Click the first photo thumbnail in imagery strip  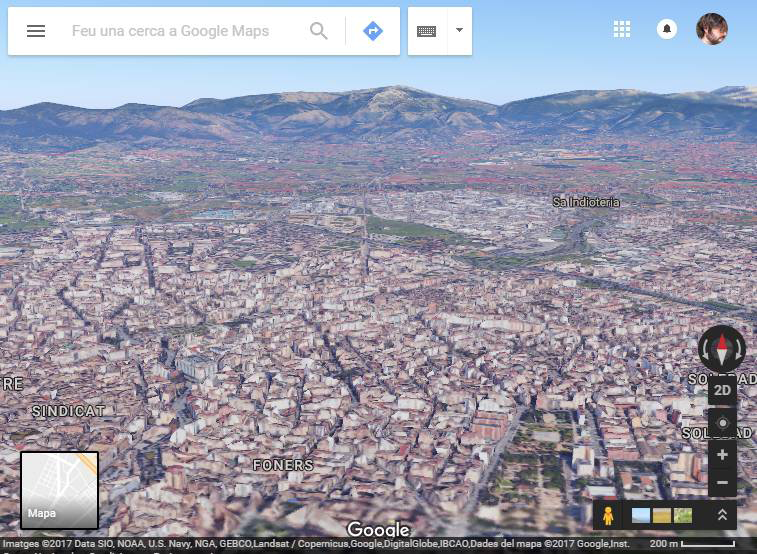[x=640, y=516]
